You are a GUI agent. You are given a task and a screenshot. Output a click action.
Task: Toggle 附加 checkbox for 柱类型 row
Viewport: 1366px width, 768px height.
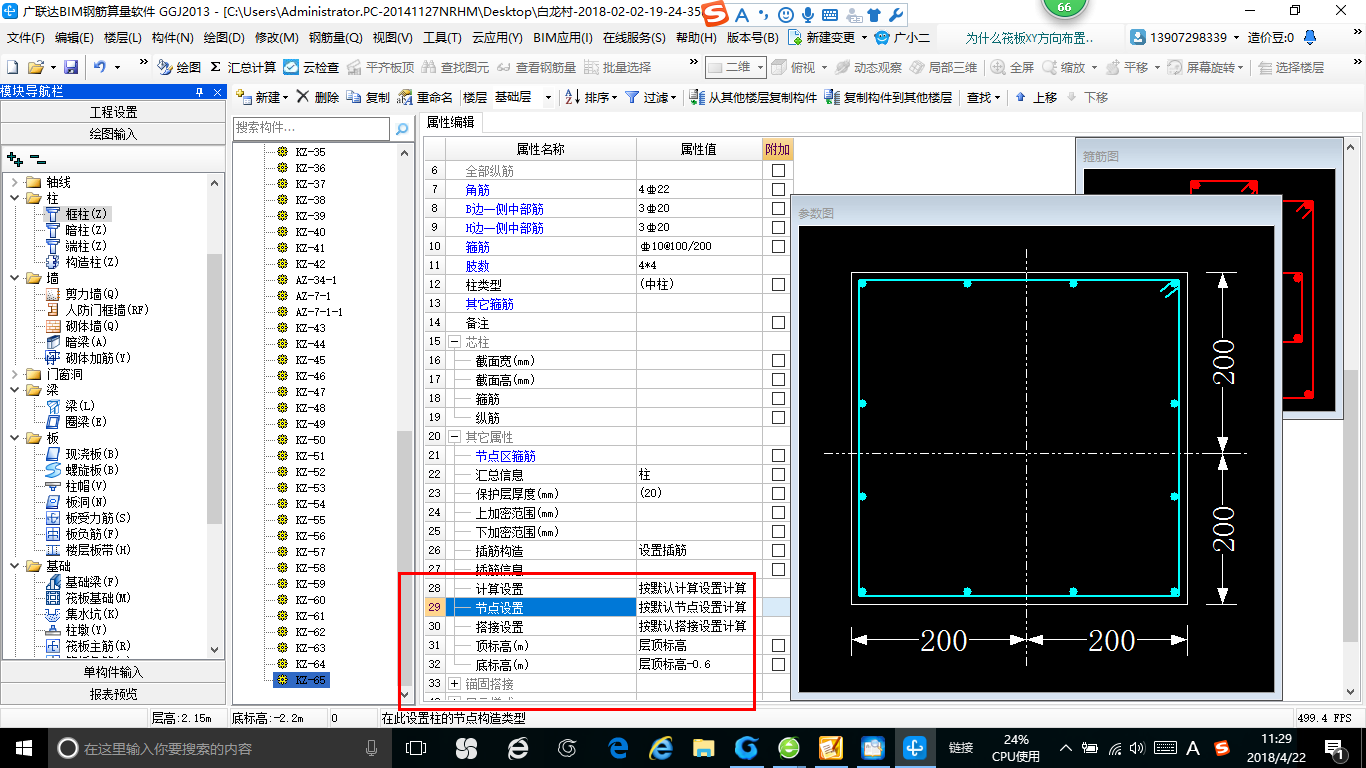pyautogui.click(x=778, y=284)
